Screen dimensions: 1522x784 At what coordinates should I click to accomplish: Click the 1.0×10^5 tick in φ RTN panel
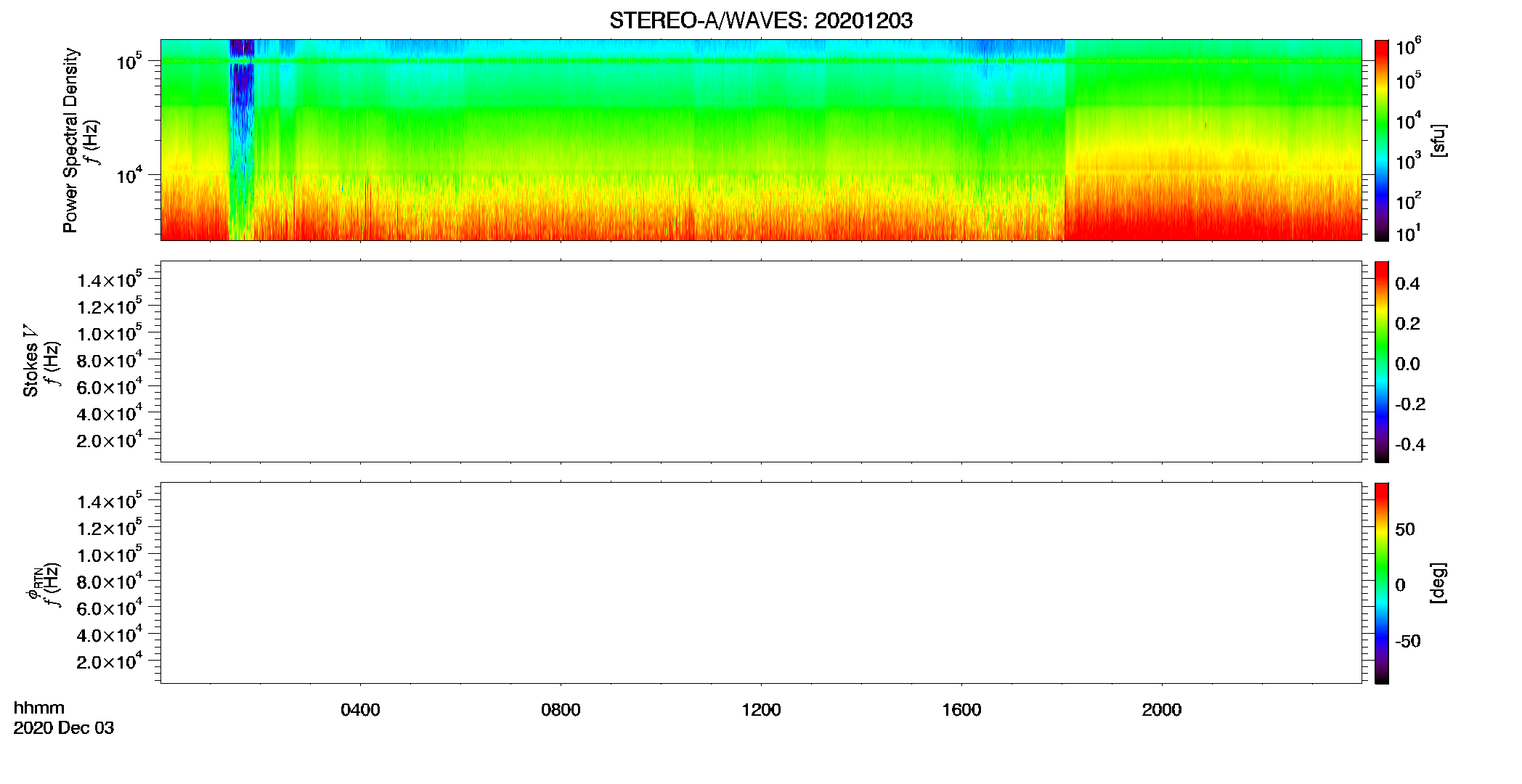(x=110, y=555)
